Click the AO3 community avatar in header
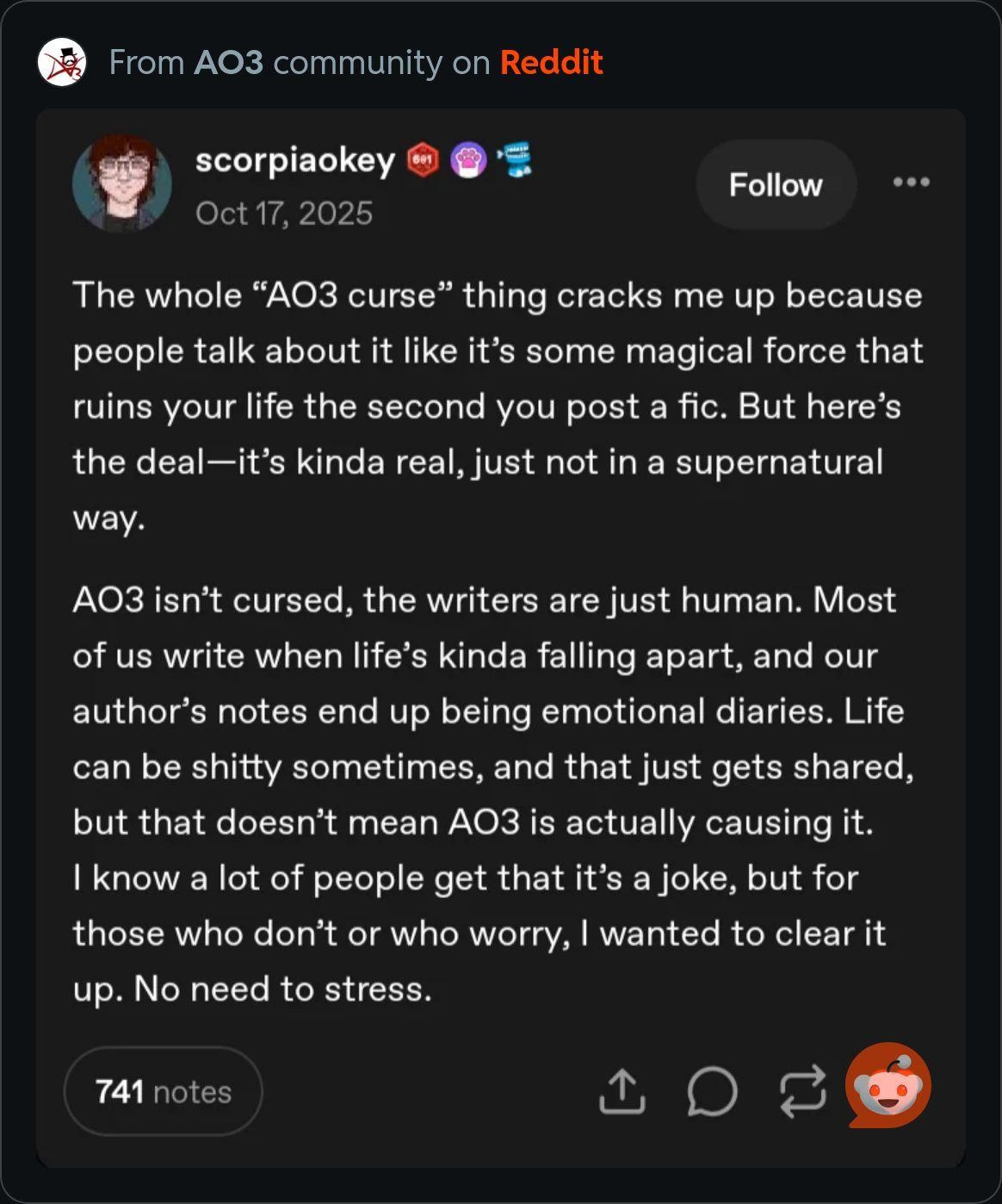The height and width of the screenshot is (1204, 1002). coord(62,62)
